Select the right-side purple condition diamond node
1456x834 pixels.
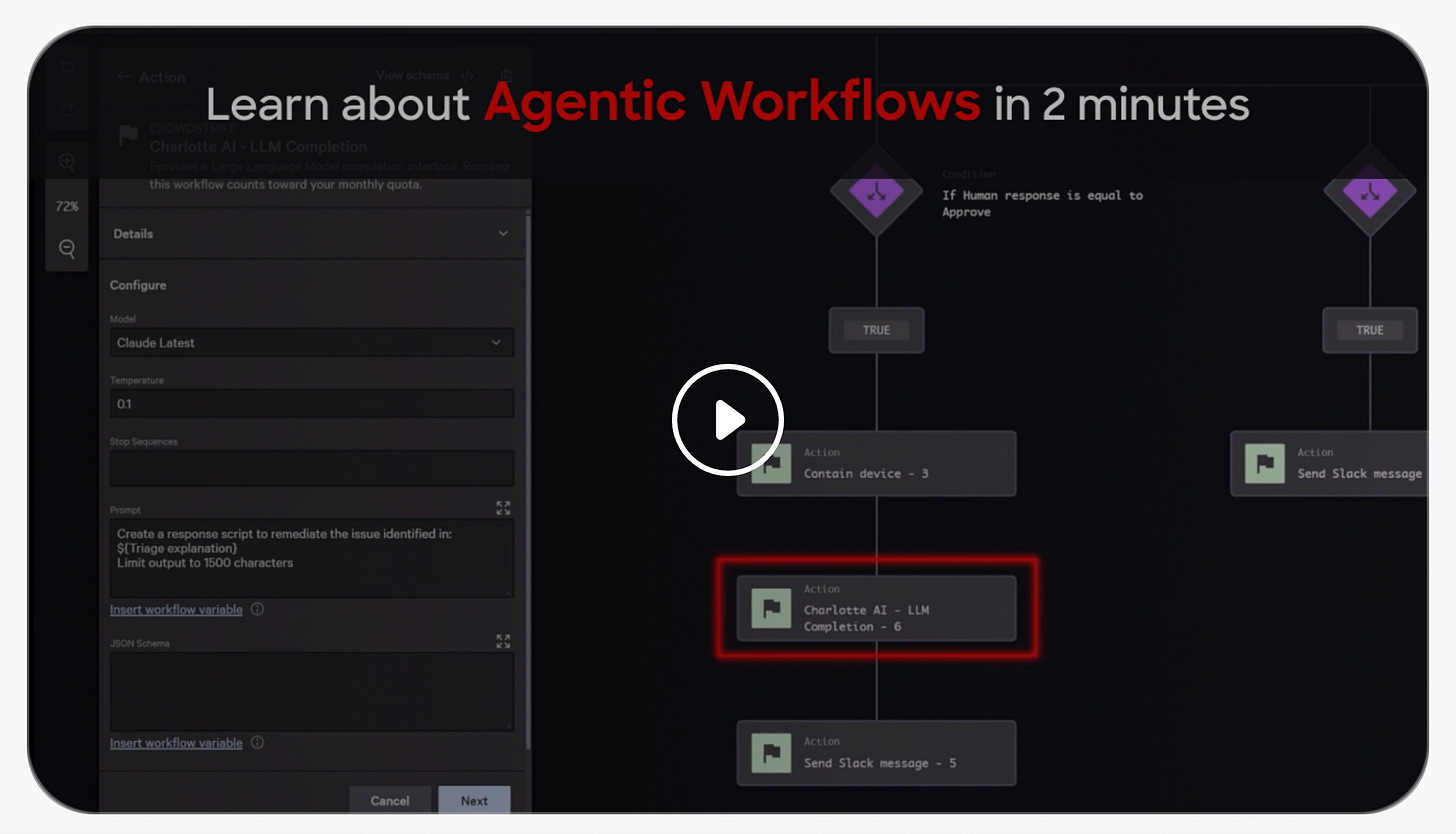(x=1370, y=190)
